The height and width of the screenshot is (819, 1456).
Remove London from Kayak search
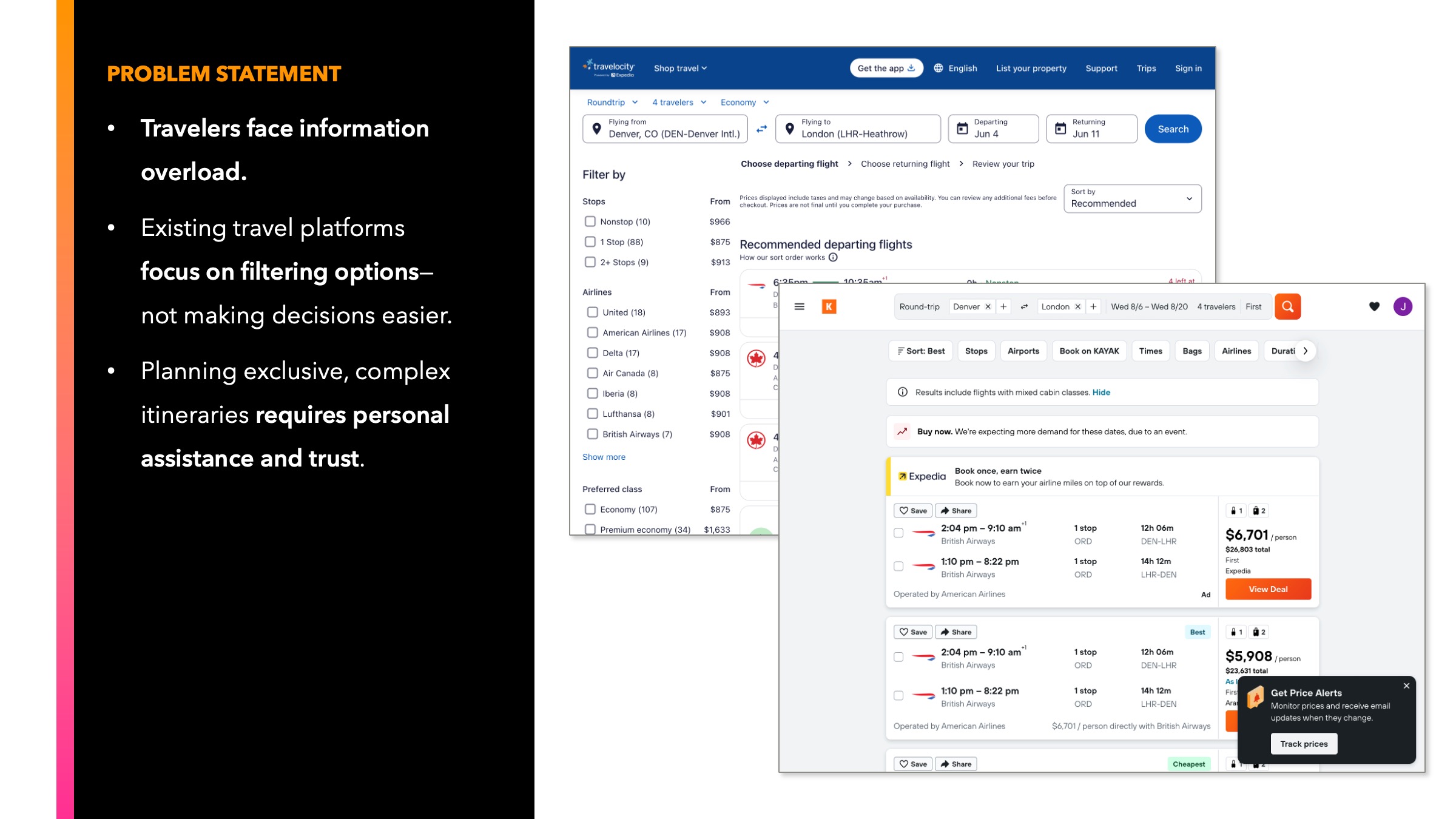coord(1077,306)
